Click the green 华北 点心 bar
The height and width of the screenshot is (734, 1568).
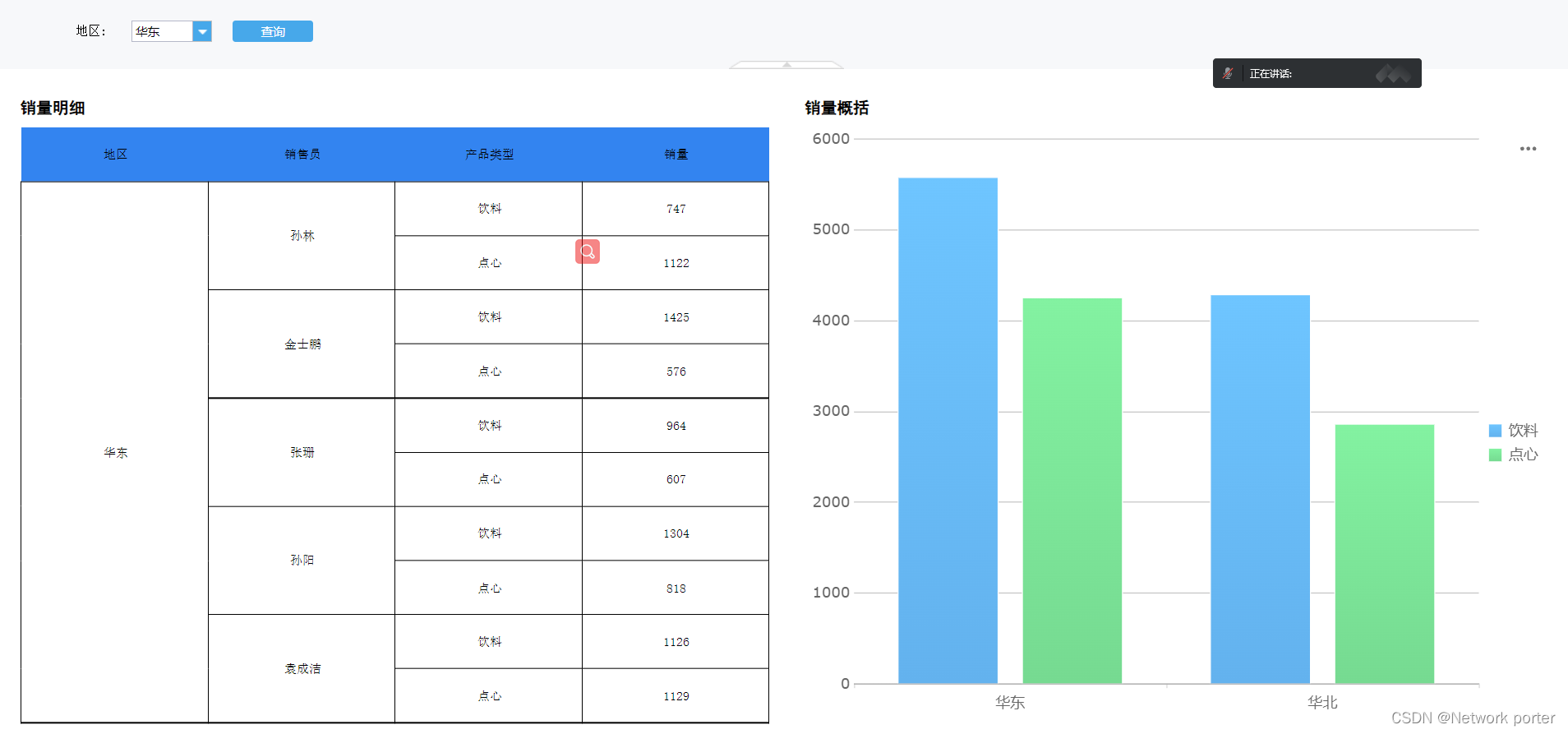point(1384,554)
